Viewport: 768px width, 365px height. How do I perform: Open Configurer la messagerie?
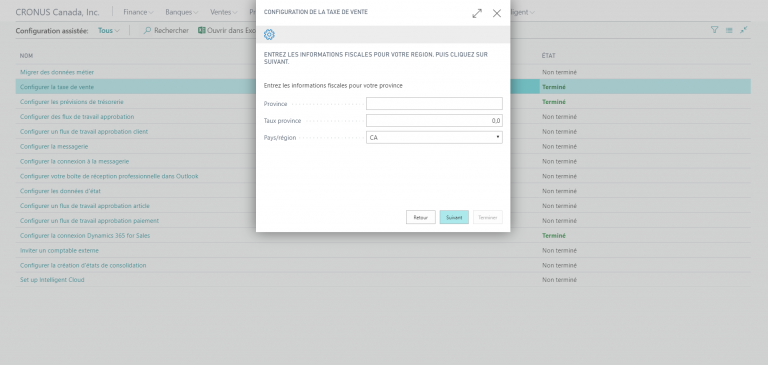[x=54, y=146]
